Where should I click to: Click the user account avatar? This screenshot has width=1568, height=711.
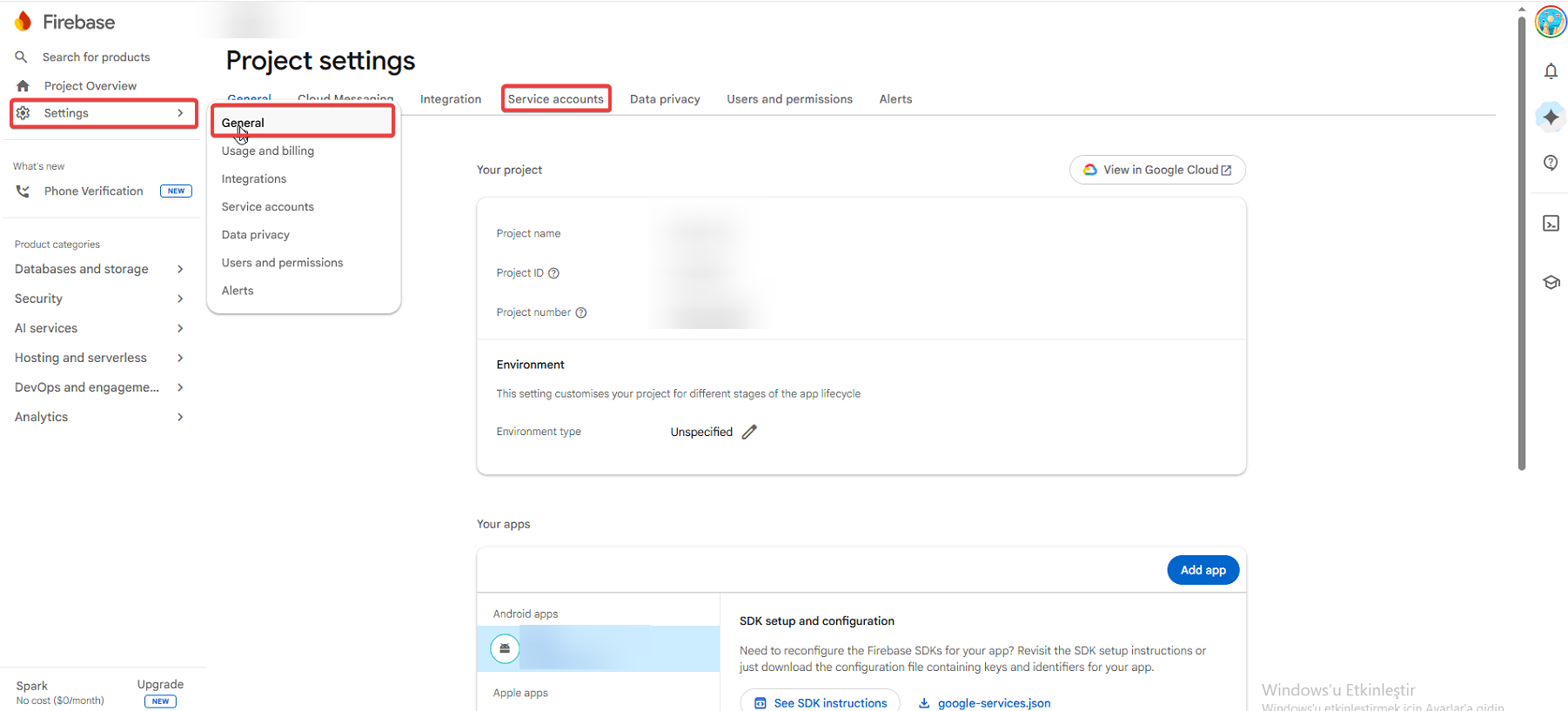click(1551, 22)
